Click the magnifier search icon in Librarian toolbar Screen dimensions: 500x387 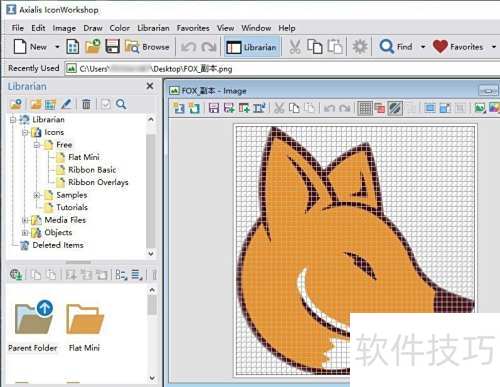[x=121, y=104]
